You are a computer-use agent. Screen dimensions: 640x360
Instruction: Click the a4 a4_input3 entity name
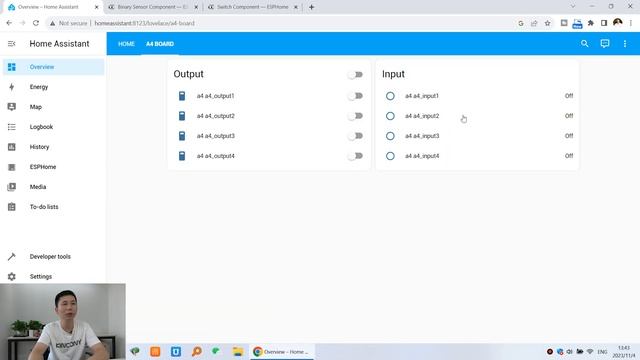tap(422, 136)
